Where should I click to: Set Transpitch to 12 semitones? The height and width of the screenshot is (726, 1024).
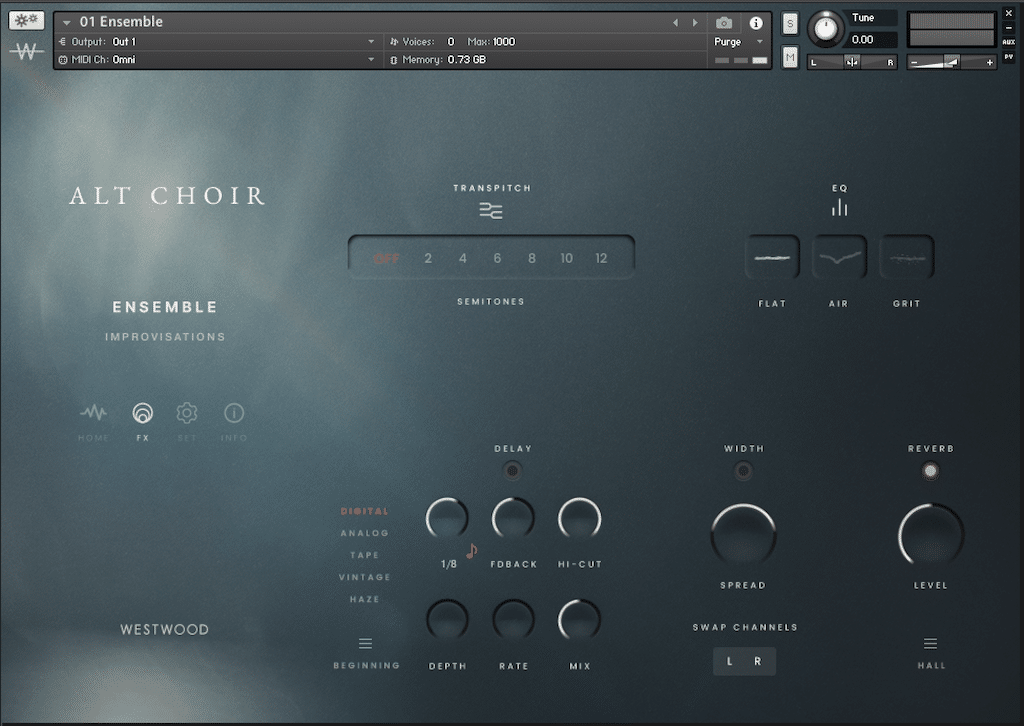click(601, 259)
